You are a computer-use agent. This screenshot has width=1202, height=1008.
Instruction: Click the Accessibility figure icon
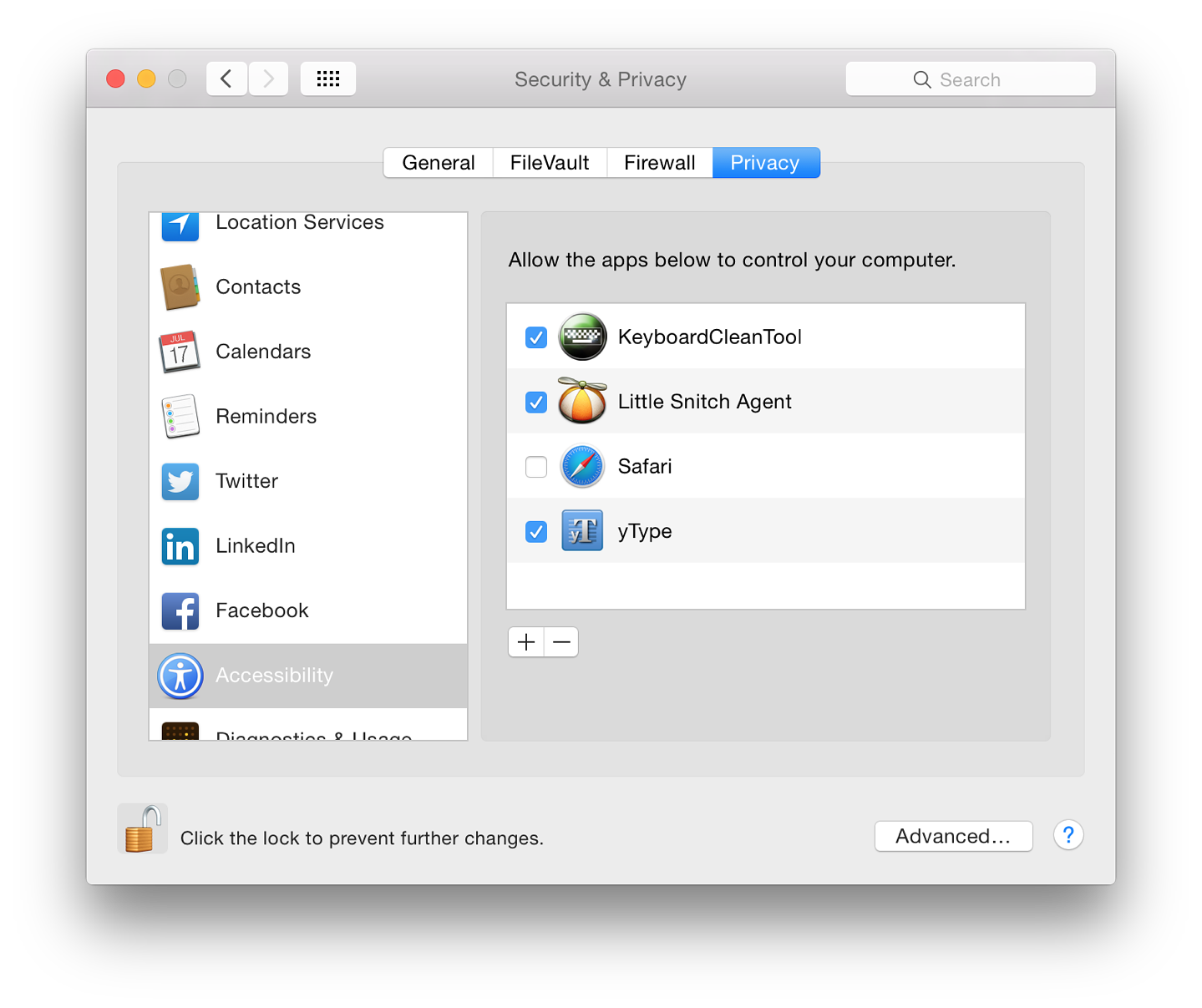coord(180,676)
